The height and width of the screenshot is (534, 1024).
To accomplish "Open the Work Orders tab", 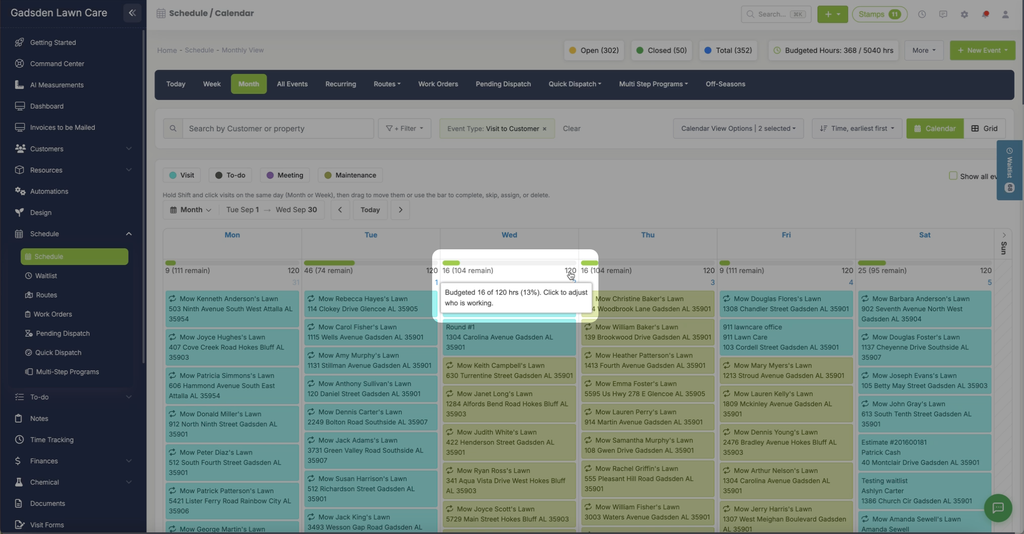I will [x=438, y=84].
